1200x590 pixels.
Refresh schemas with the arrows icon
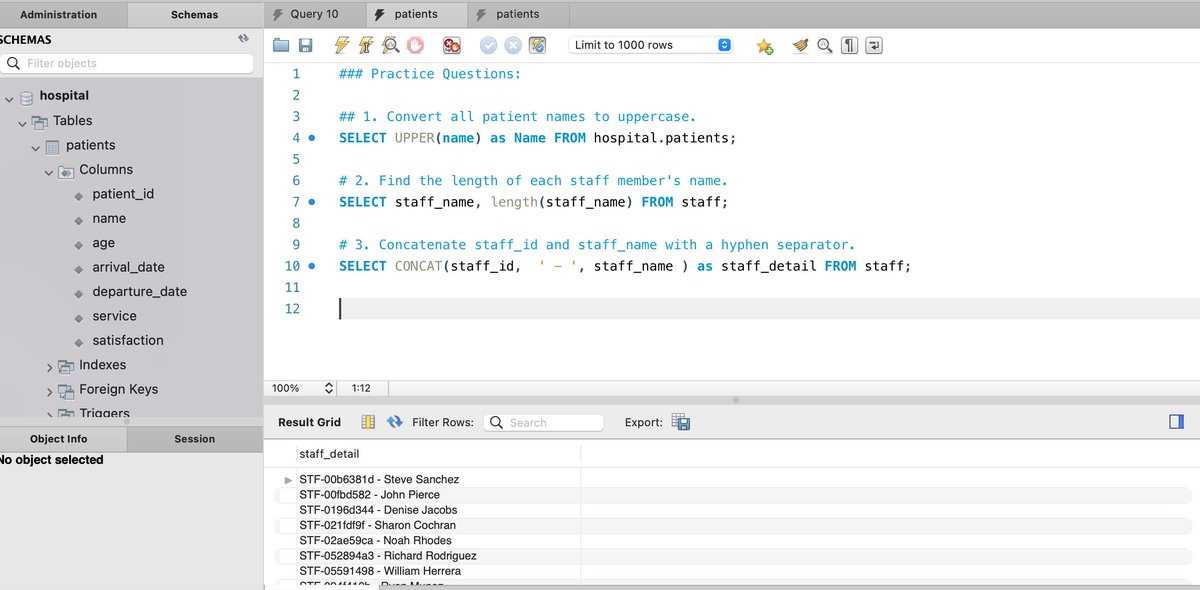(242, 39)
